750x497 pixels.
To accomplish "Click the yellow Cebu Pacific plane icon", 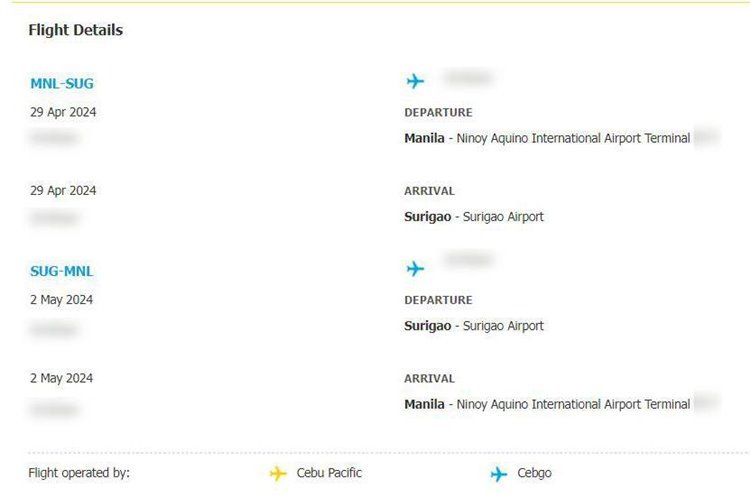I will 278,474.
